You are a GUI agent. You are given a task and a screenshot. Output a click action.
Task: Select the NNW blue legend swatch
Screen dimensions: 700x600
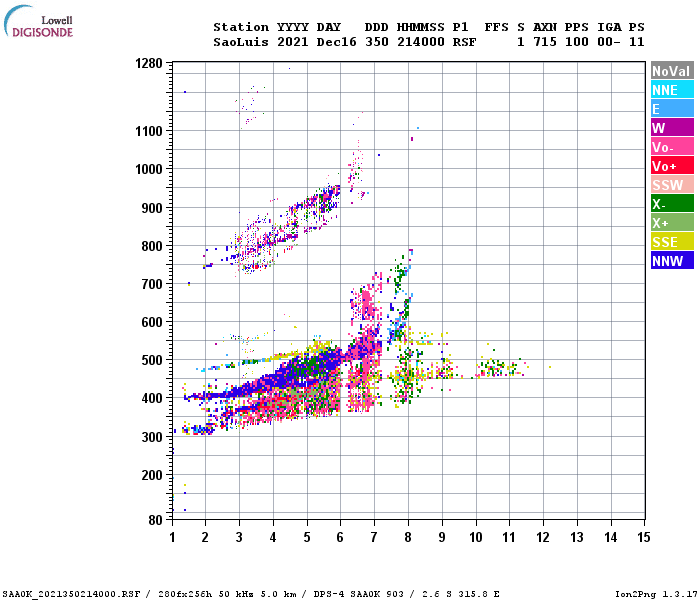pyautogui.click(x=672, y=261)
